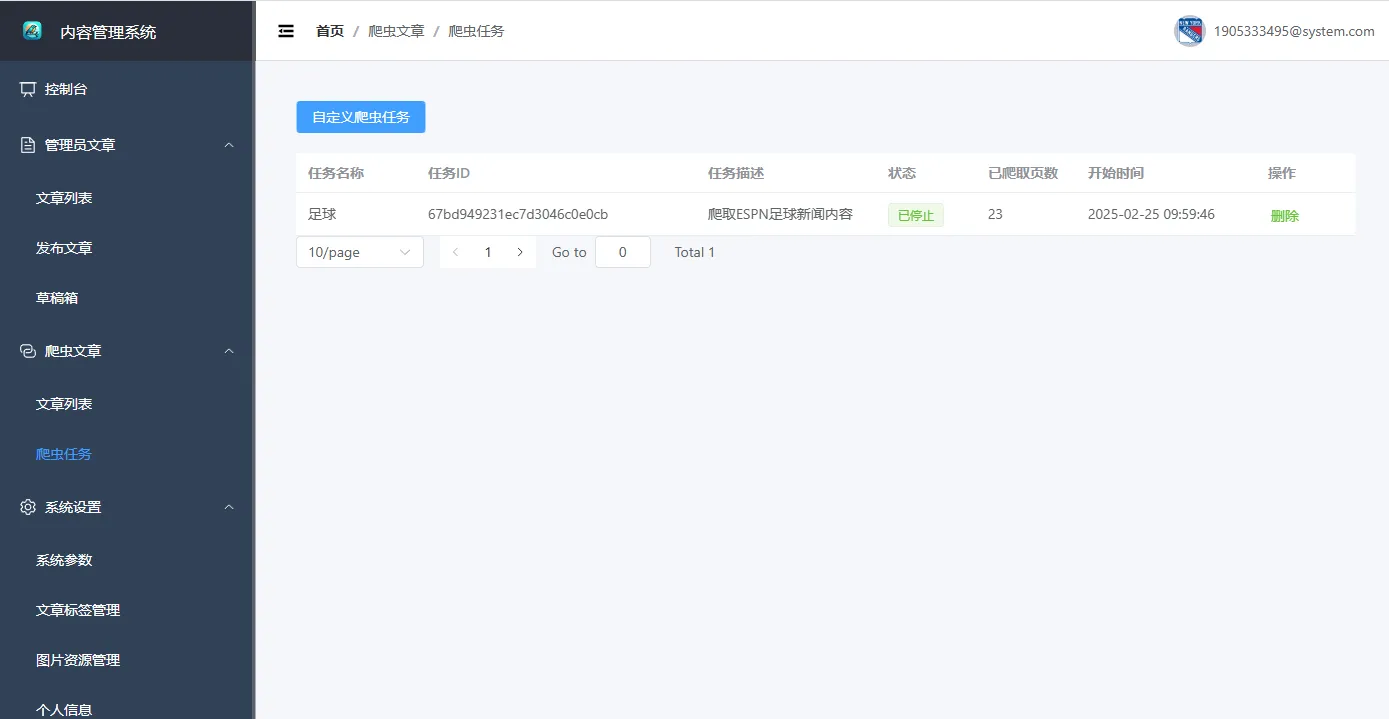The image size is (1389, 719).
Task: Click 首页 in the breadcrumb
Action: 330,31
